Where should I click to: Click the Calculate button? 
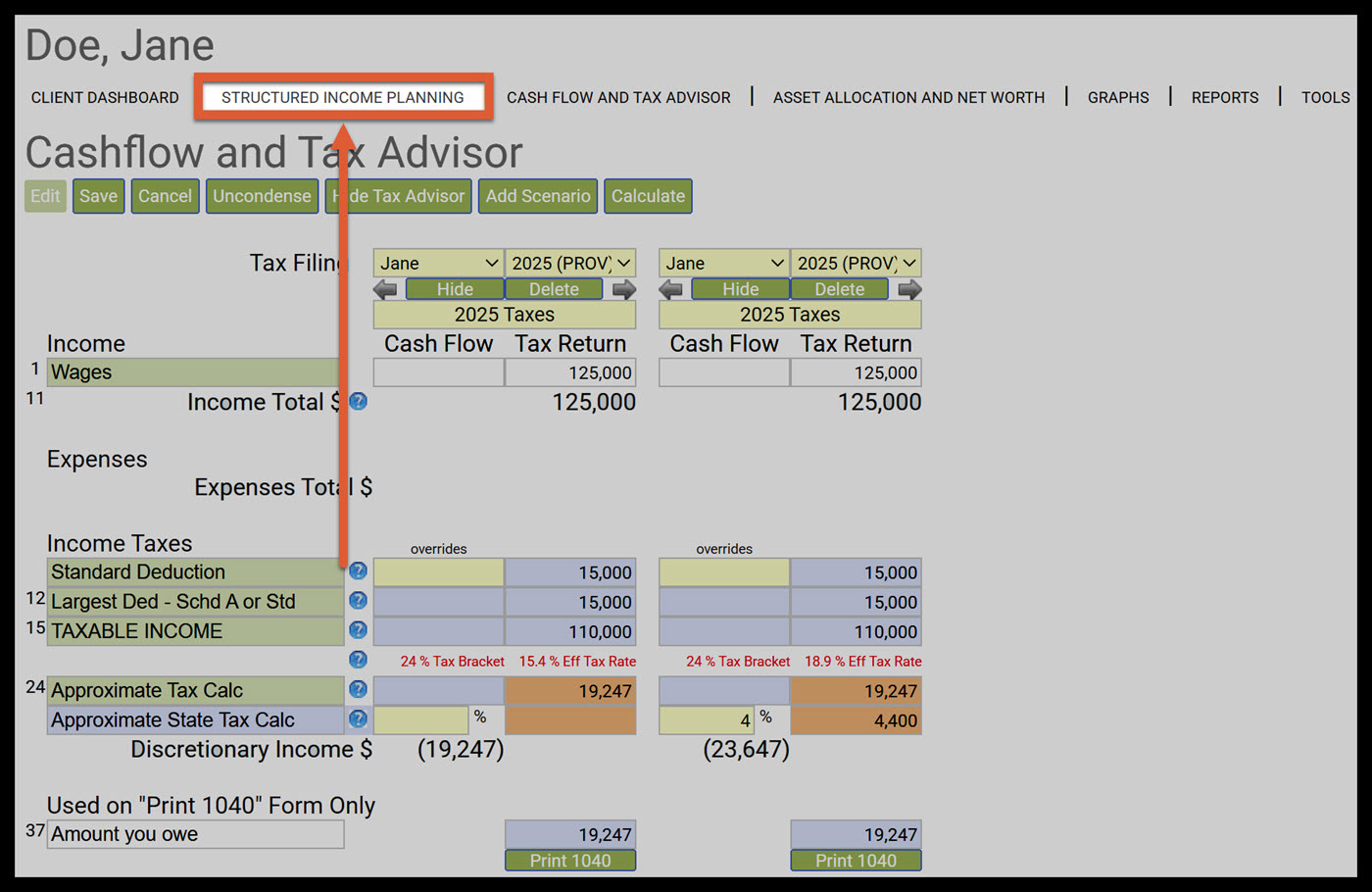tap(648, 196)
